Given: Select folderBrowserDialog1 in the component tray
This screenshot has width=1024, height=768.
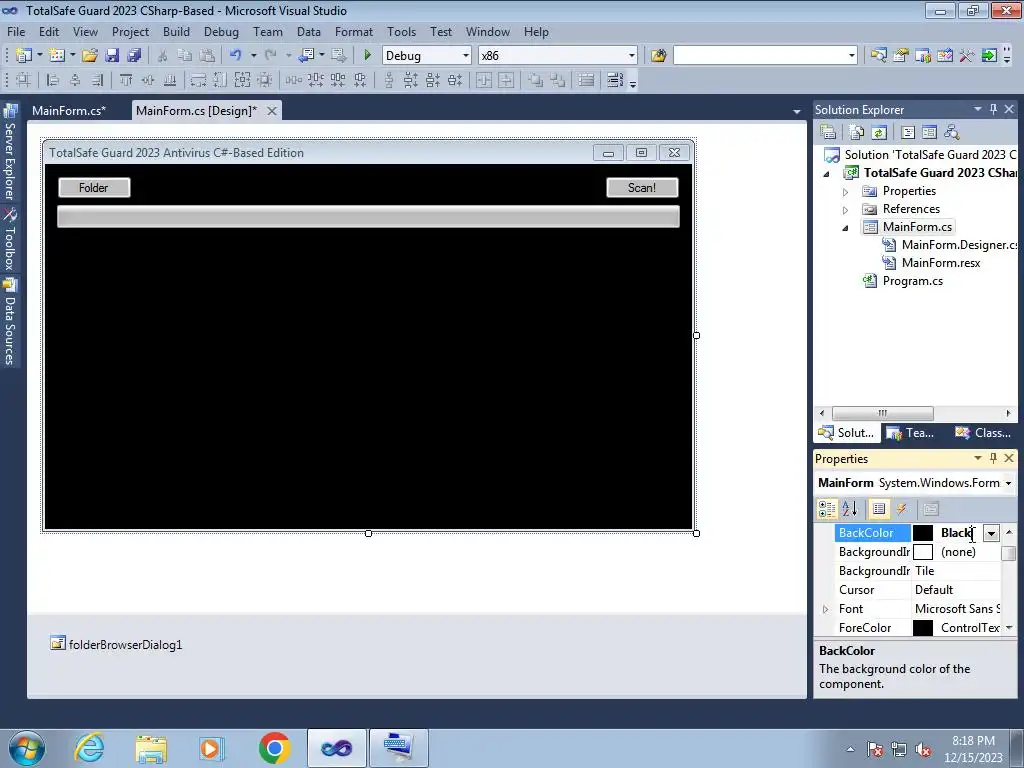Looking at the screenshot, I should pyautogui.click(x=116, y=645).
